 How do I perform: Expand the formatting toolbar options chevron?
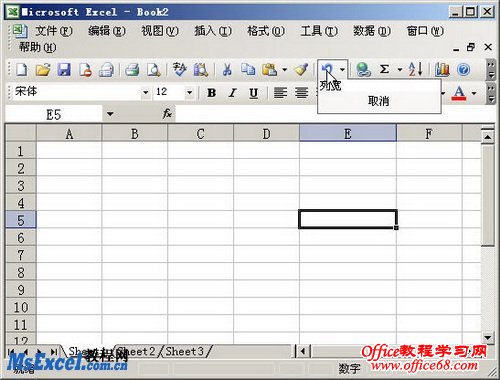491,94
